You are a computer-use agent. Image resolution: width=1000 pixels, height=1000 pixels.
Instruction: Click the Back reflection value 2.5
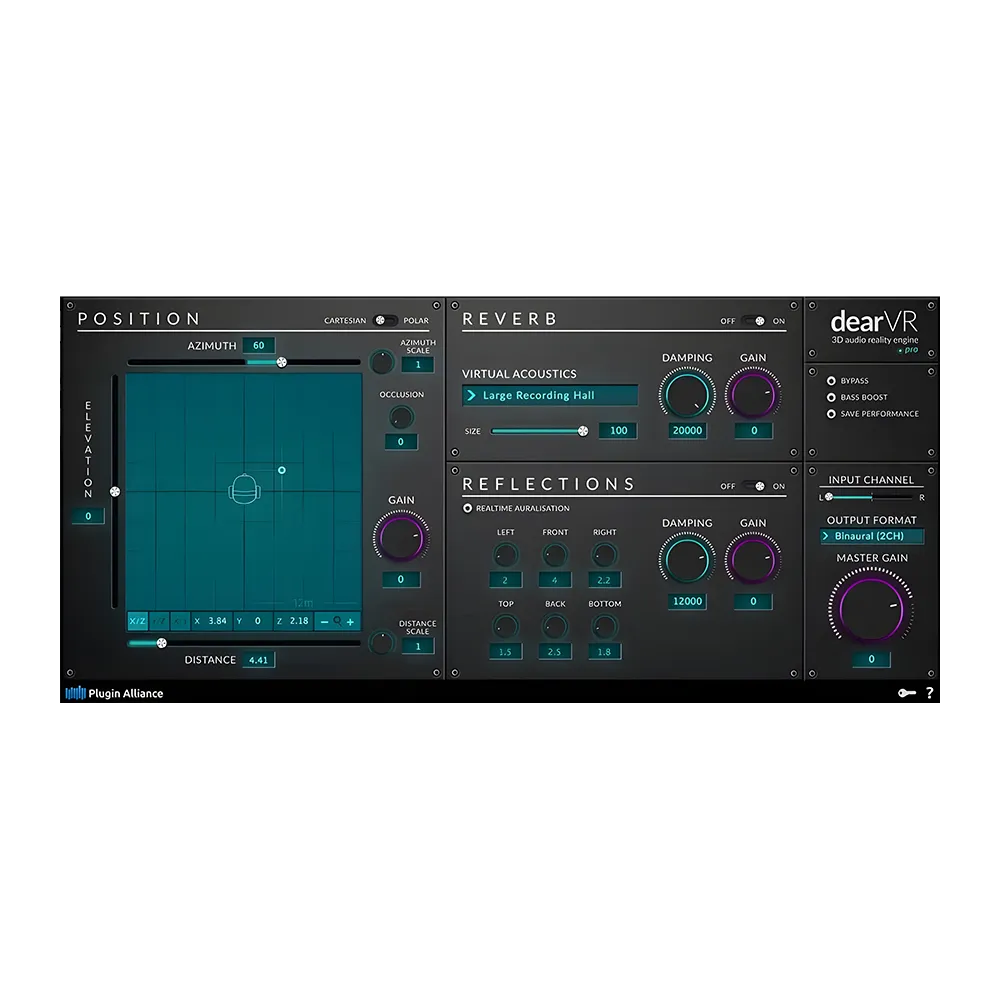(555, 652)
